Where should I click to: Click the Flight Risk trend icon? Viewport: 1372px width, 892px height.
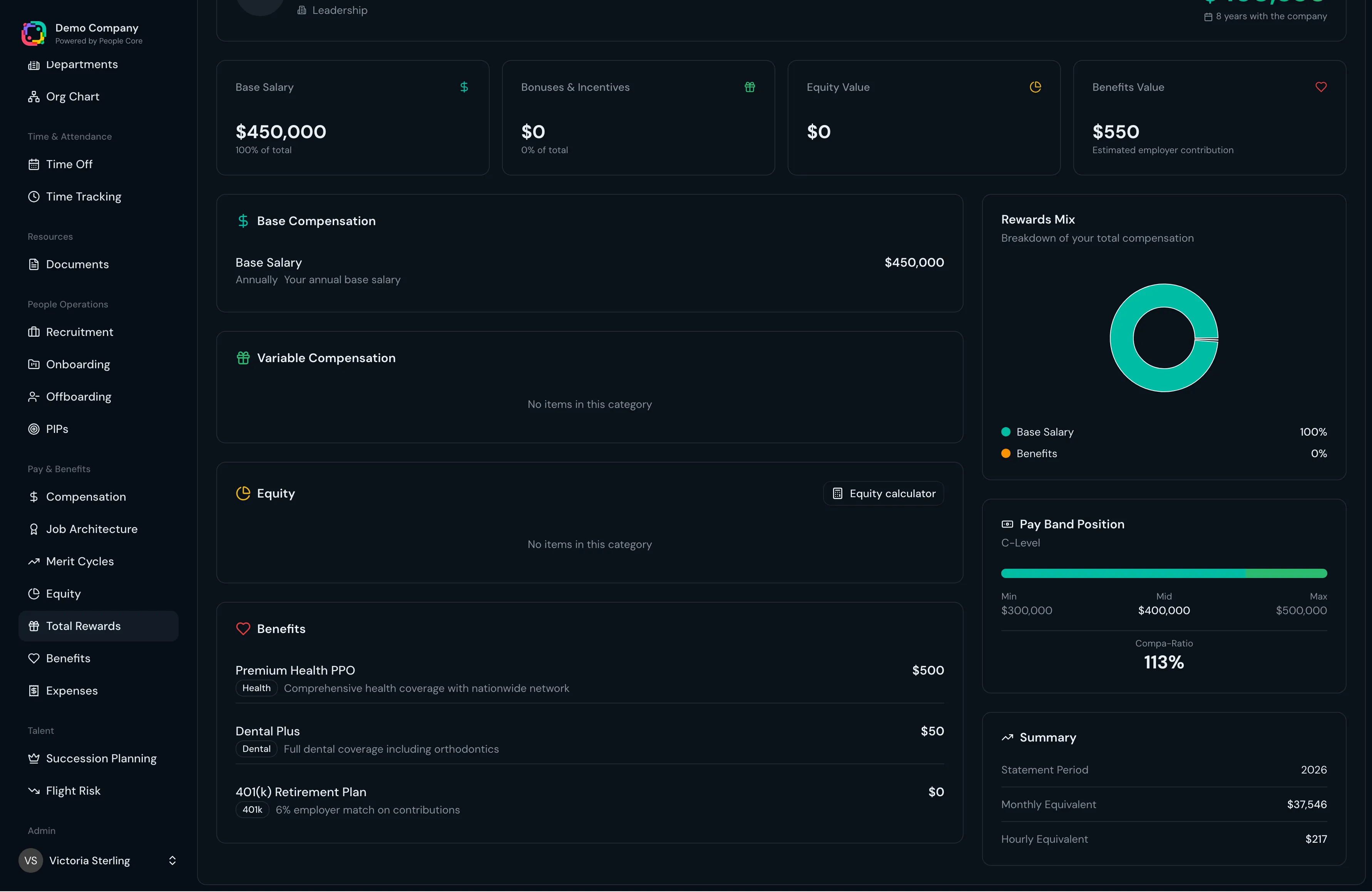click(34, 790)
